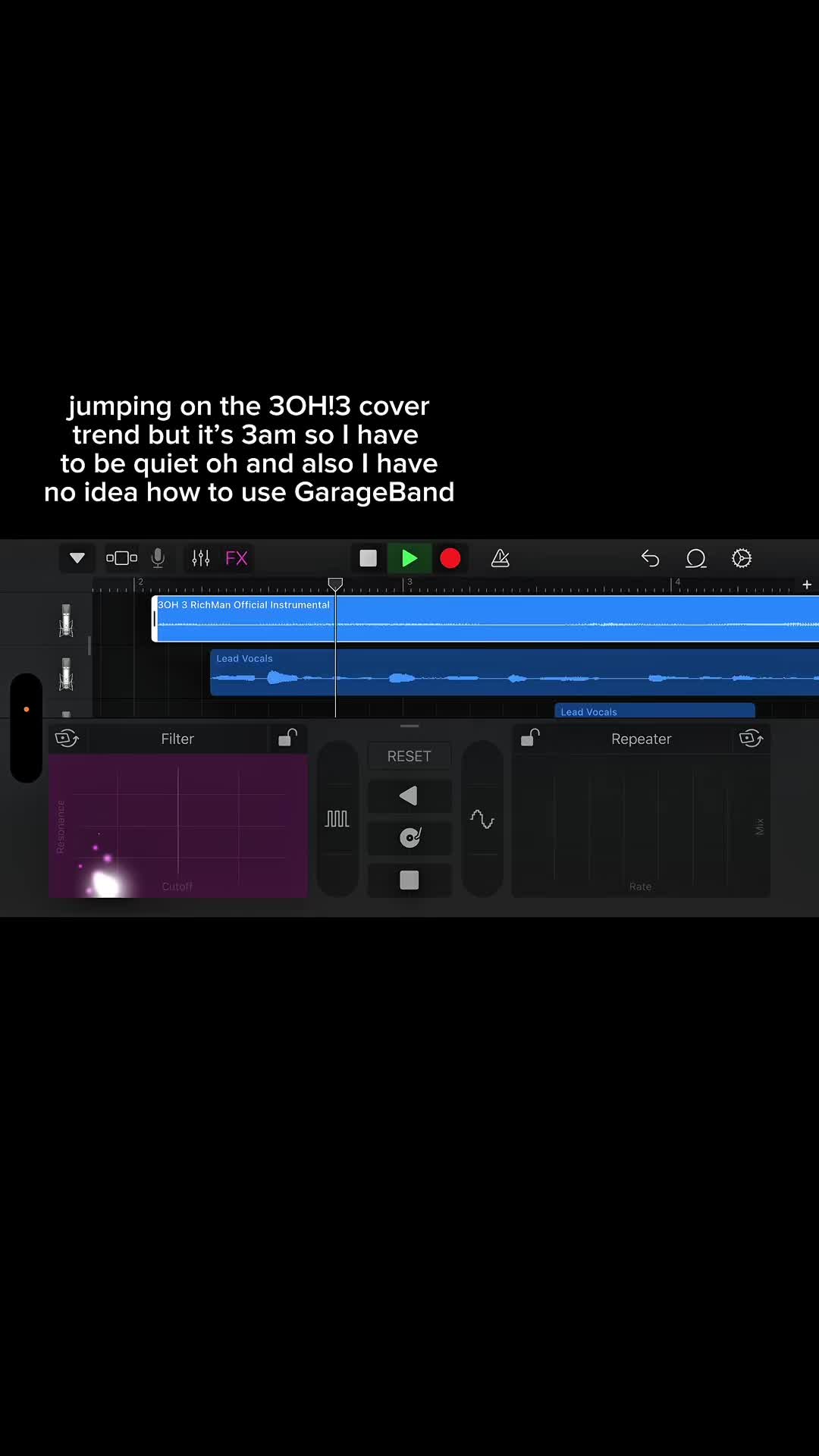Touch the purple Filter XY pad
Viewport: 819px width, 1456px height.
coord(178,827)
